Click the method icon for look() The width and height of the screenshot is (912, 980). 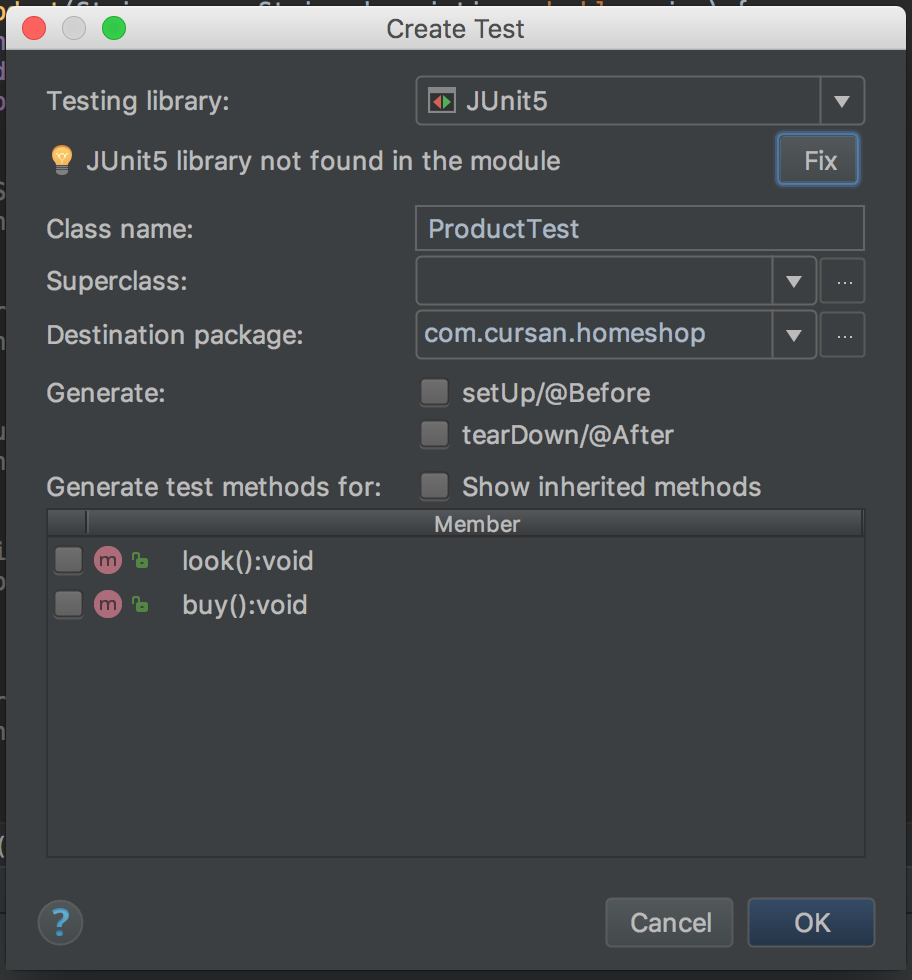pyautogui.click(x=108, y=561)
